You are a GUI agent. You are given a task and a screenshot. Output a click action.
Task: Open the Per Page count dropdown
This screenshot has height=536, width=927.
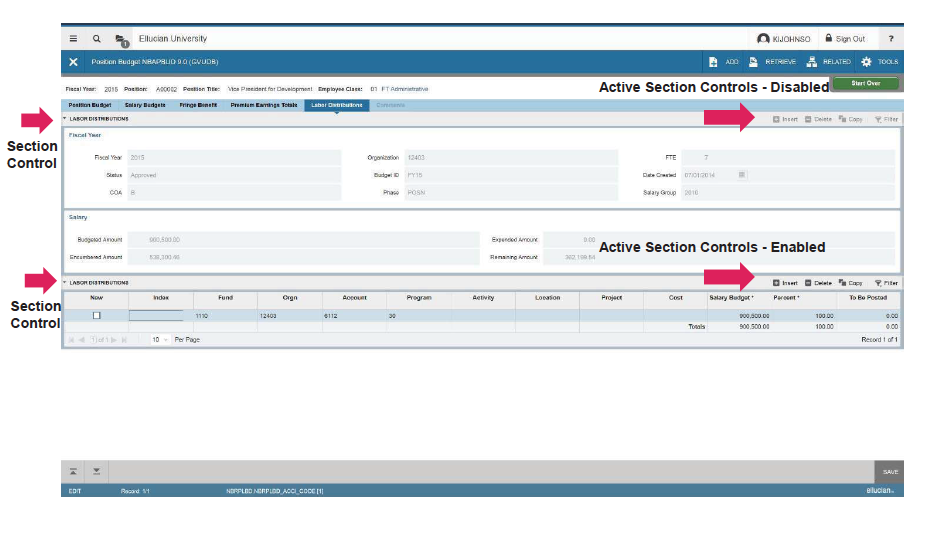coord(159,340)
